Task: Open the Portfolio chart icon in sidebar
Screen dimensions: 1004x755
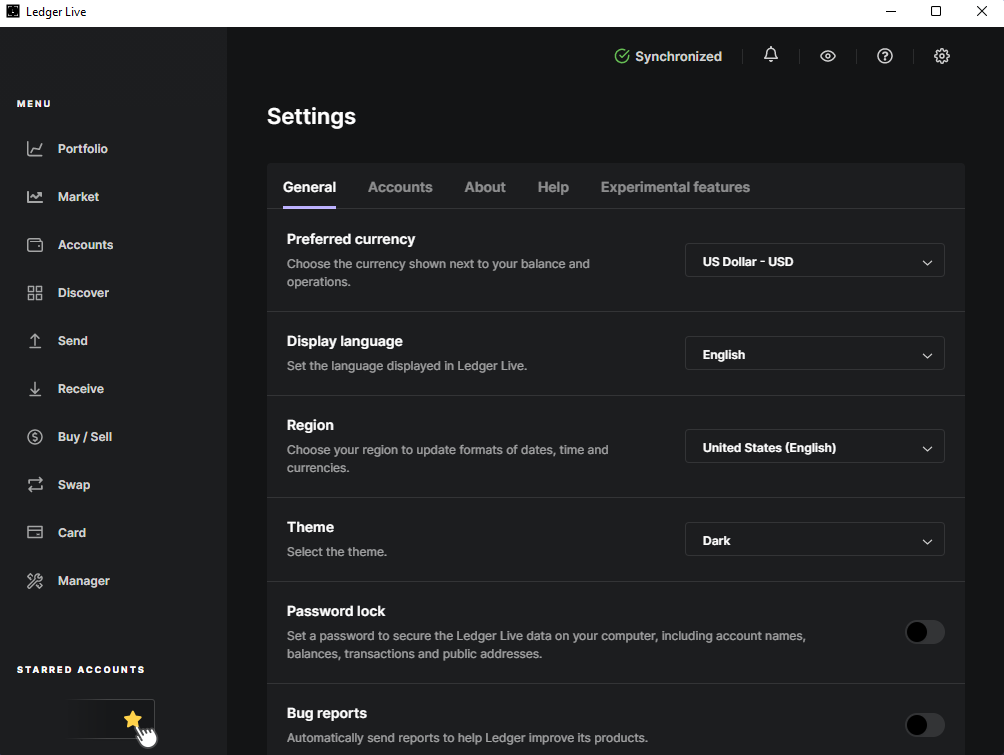Action: click(35, 149)
